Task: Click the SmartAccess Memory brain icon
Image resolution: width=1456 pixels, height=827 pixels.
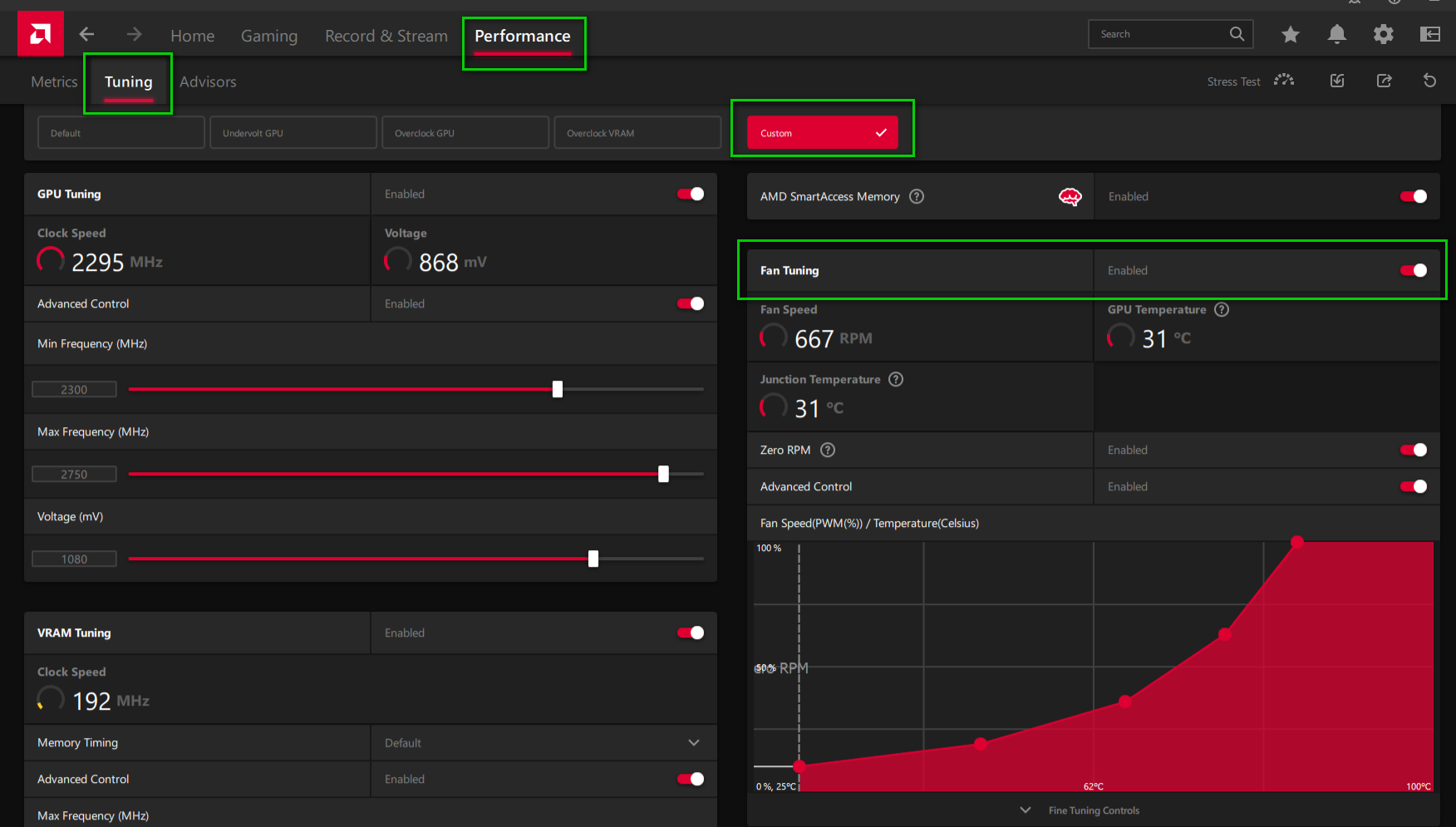Action: point(1070,197)
